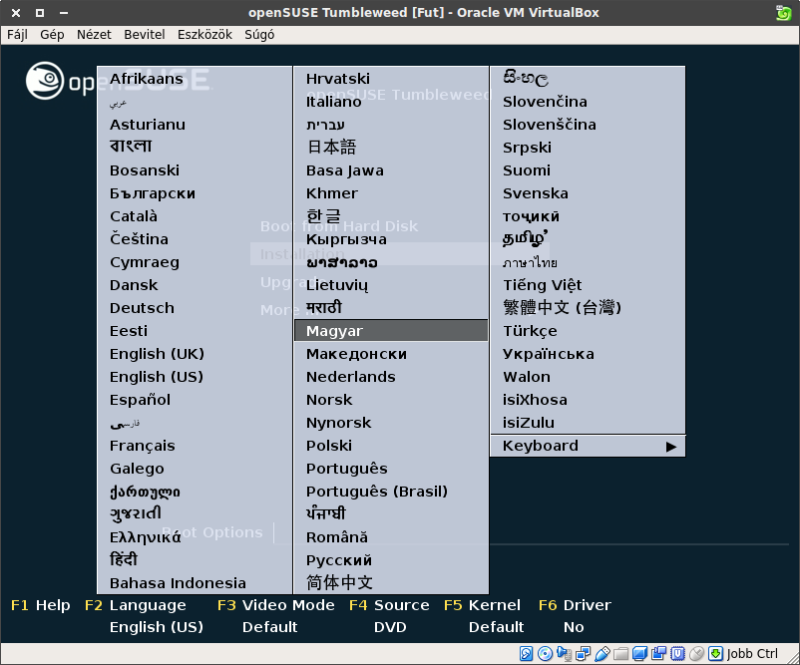Click the green arrow host key icon
The width and height of the screenshot is (800, 665).
tap(715, 653)
